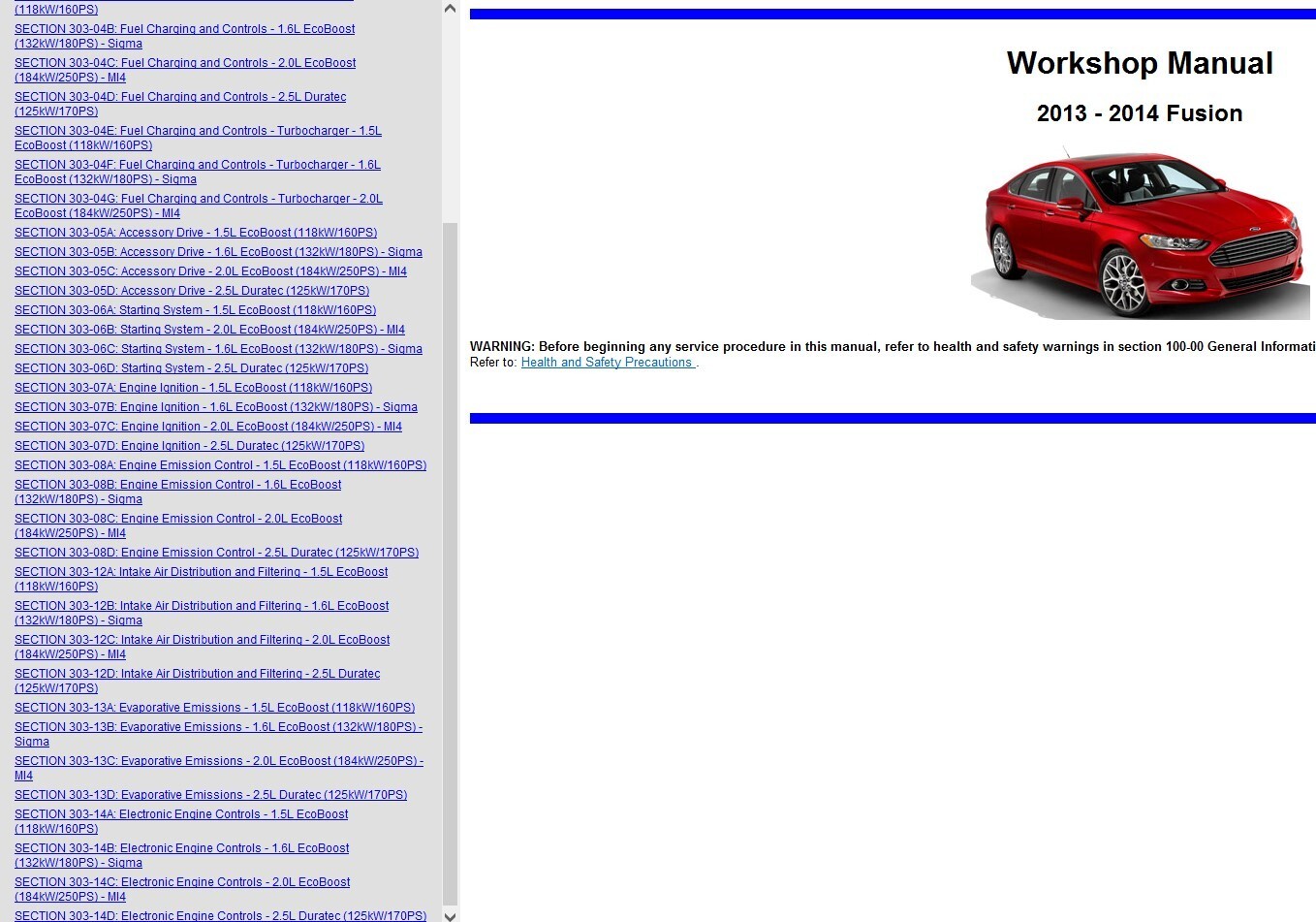Viewport: 1316px width, 922px height.
Task: Open the Health and Safety Precautions link
Action: [608, 363]
